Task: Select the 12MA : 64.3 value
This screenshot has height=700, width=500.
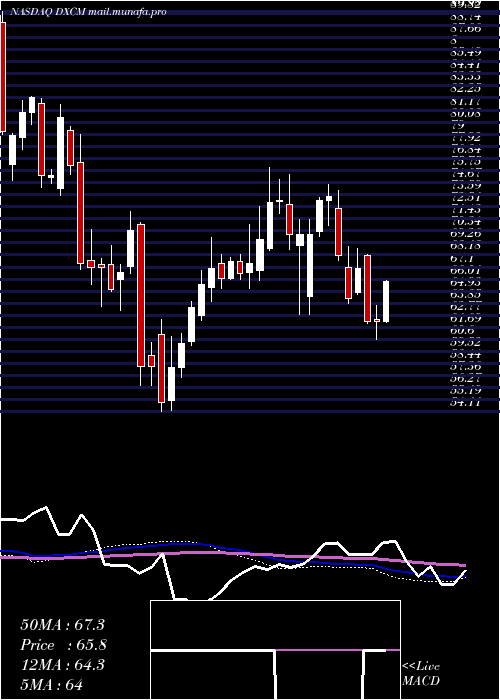Action: (62, 665)
